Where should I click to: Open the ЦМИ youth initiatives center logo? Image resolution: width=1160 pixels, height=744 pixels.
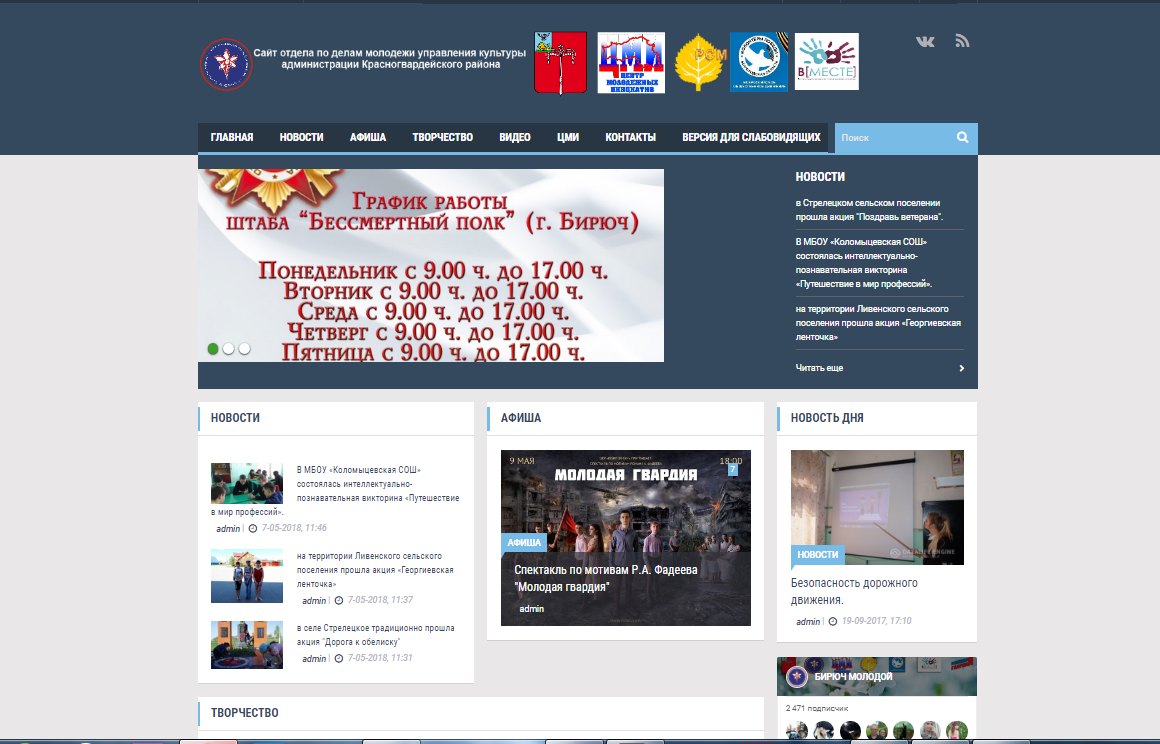point(631,63)
